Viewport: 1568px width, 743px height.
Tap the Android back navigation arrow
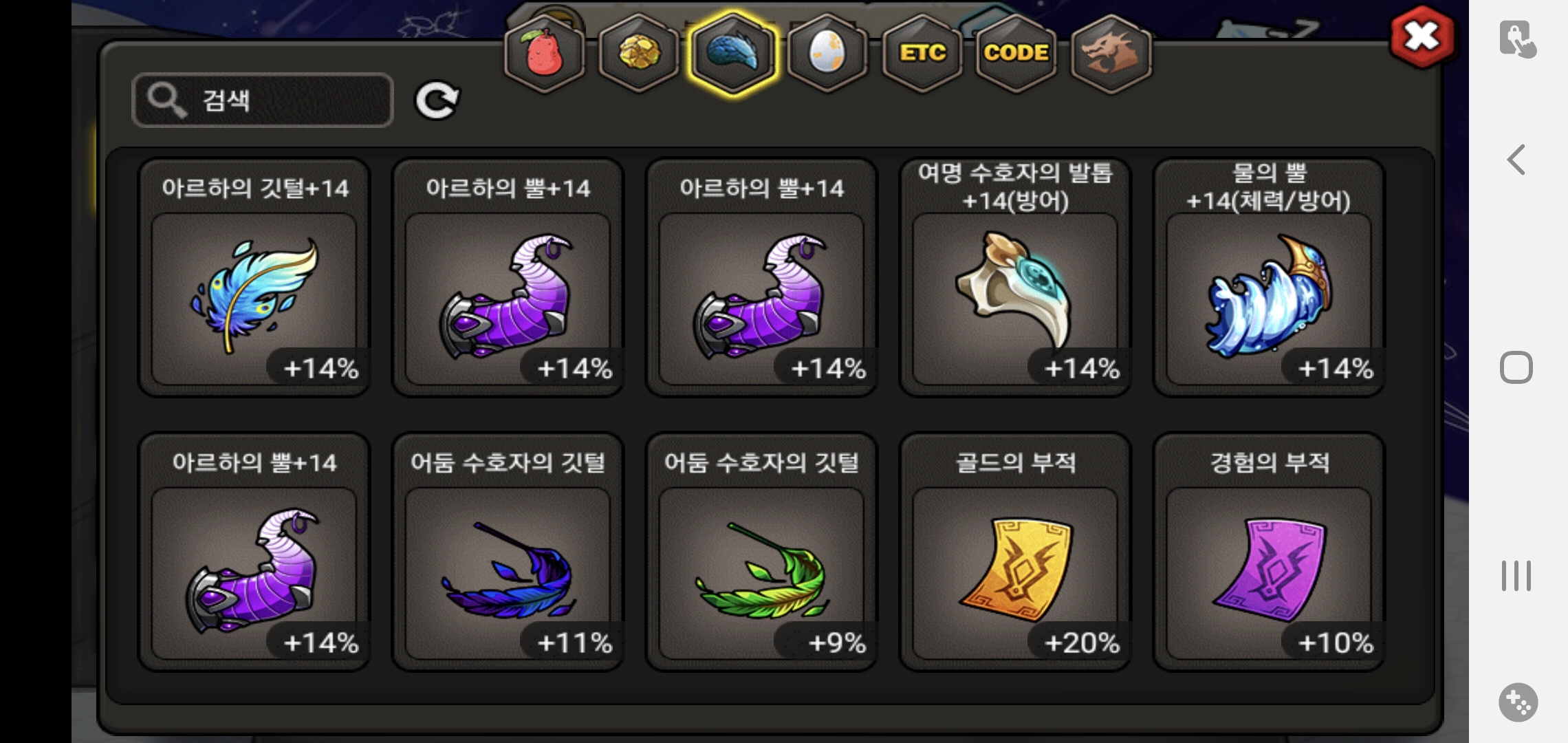(x=1516, y=160)
